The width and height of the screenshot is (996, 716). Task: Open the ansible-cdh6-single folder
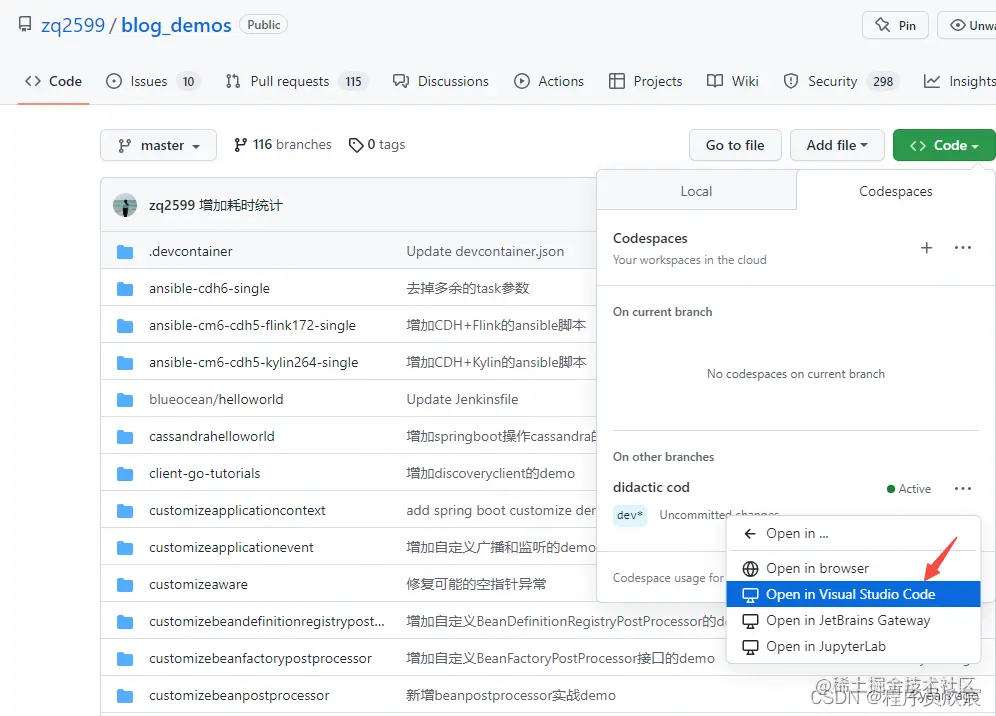pyautogui.click(x=209, y=288)
